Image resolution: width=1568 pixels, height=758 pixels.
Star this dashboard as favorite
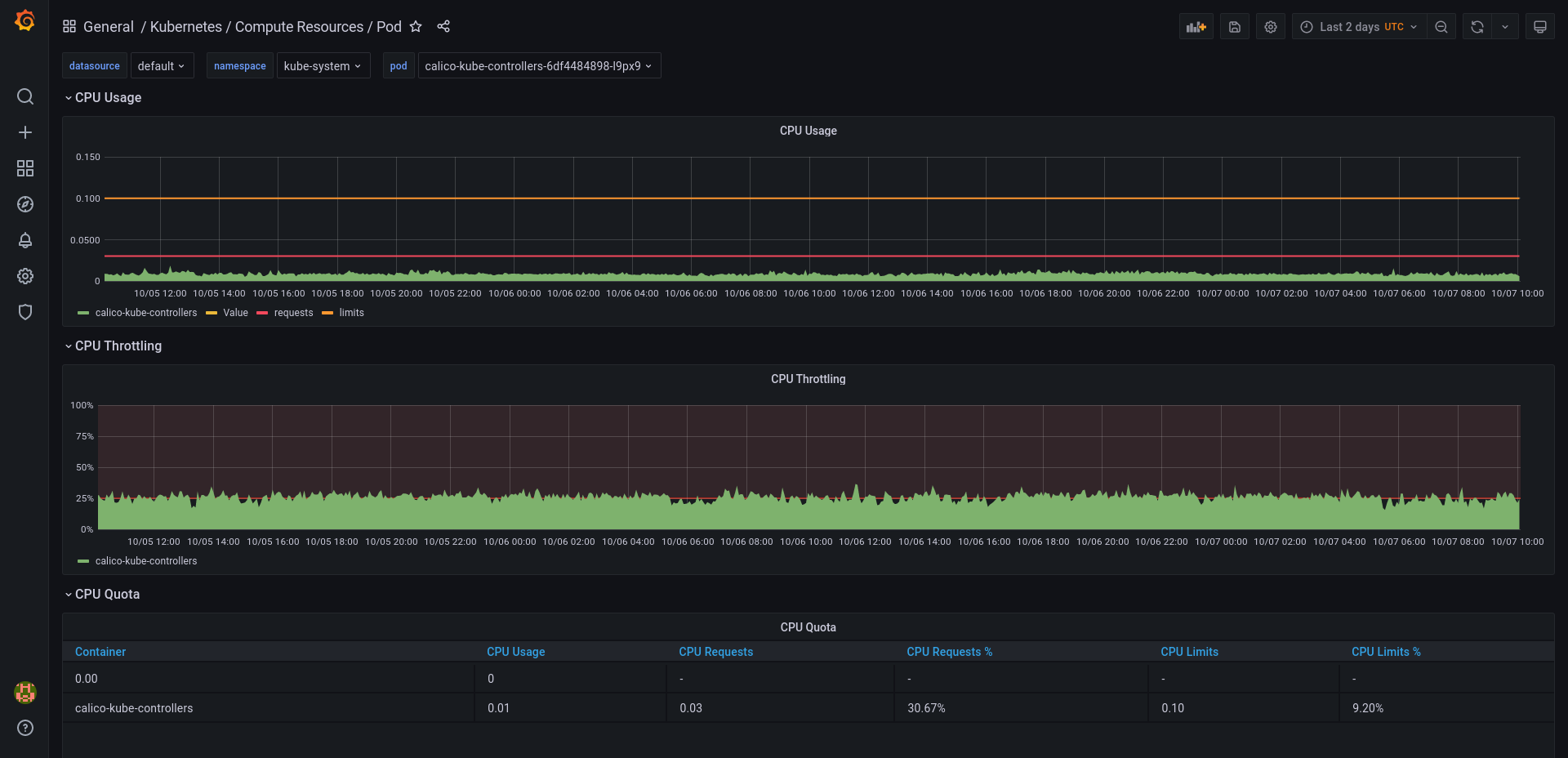coord(416,27)
